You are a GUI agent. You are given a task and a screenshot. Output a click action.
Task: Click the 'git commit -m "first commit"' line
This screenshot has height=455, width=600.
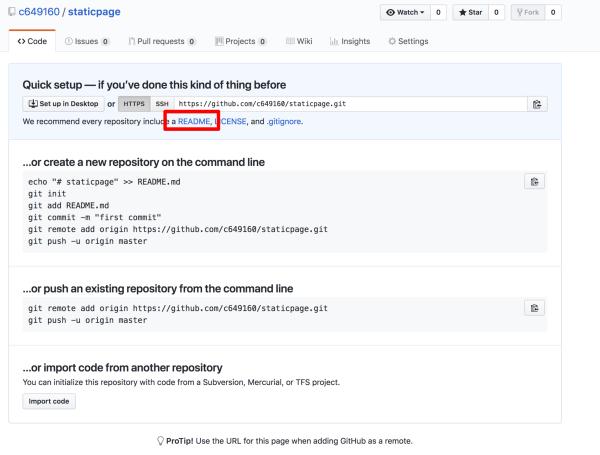pyautogui.click(x=95, y=217)
